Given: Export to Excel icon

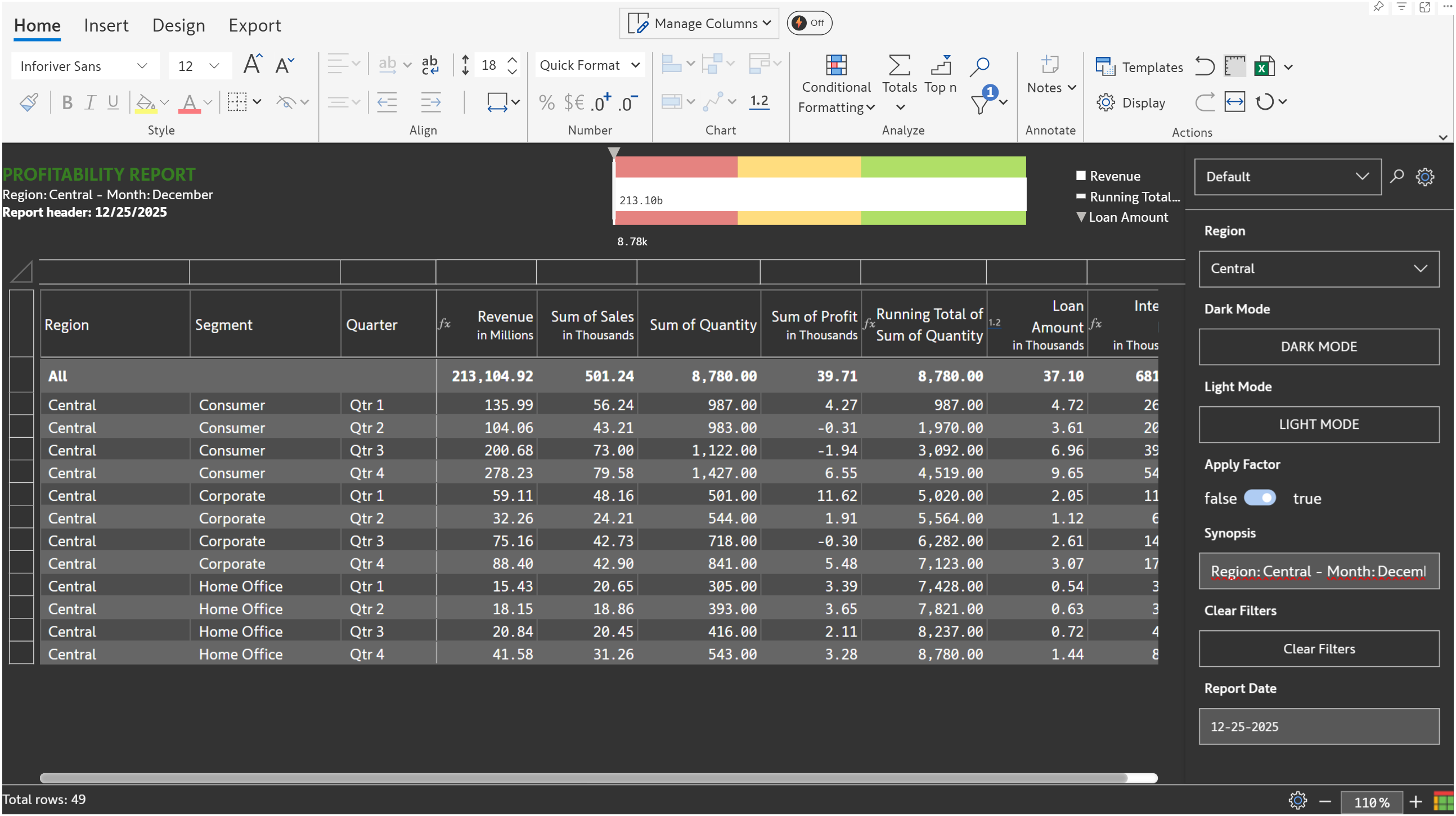Looking at the screenshot, I should 1264,67.
